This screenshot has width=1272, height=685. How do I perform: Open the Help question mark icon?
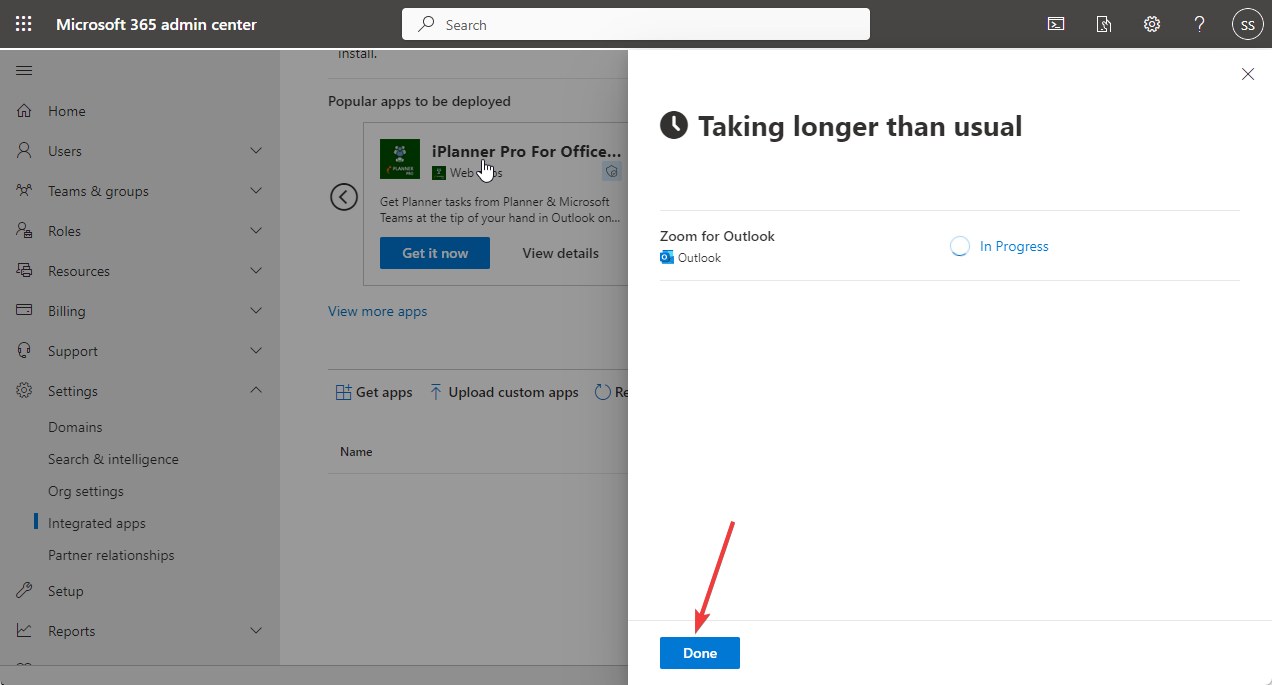[1199, 23]
